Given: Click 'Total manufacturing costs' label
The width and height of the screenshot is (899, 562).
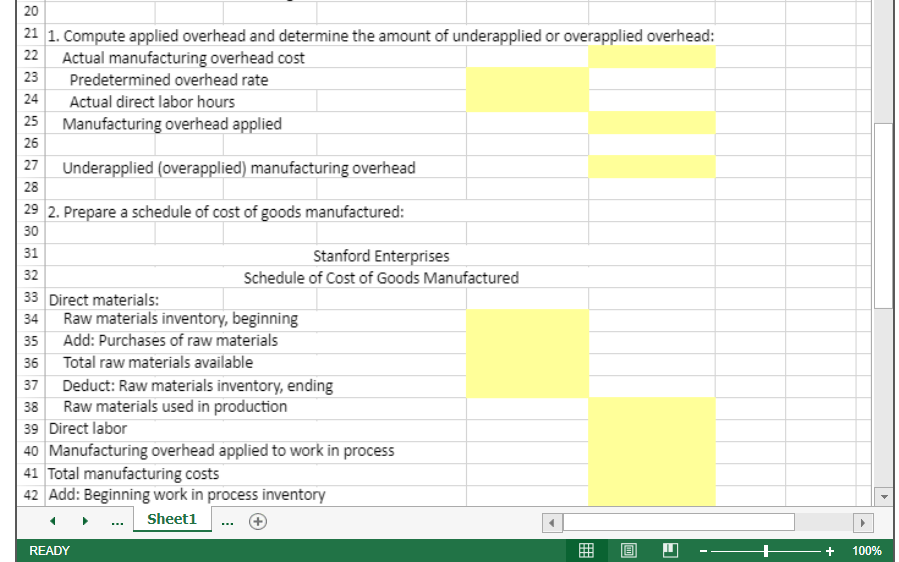Looking at the screenshot, I should click(x=133, y=474).
